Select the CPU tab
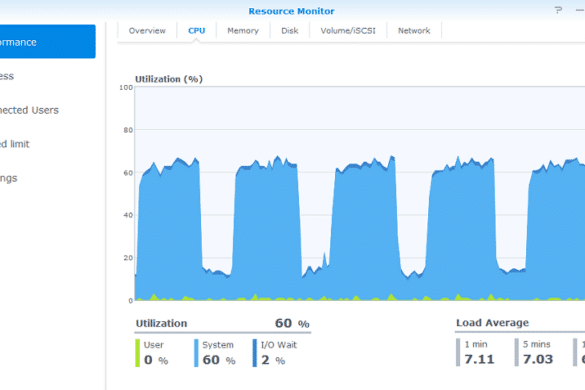The height and width of the screenshot is (390, 585). 196,31
